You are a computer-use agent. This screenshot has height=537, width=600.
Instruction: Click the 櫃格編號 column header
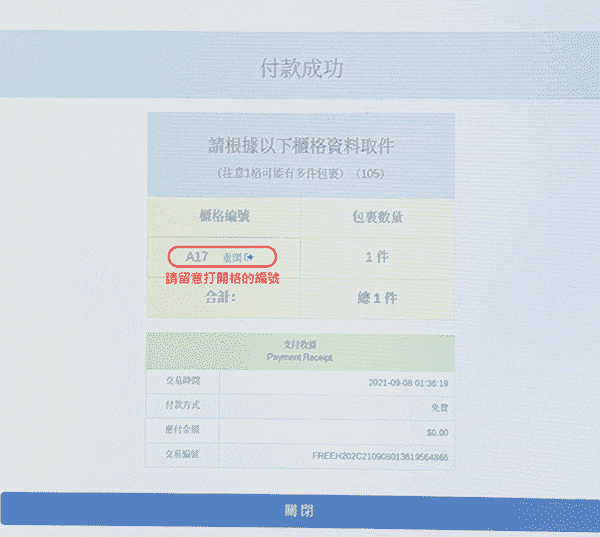pos(224,216)
